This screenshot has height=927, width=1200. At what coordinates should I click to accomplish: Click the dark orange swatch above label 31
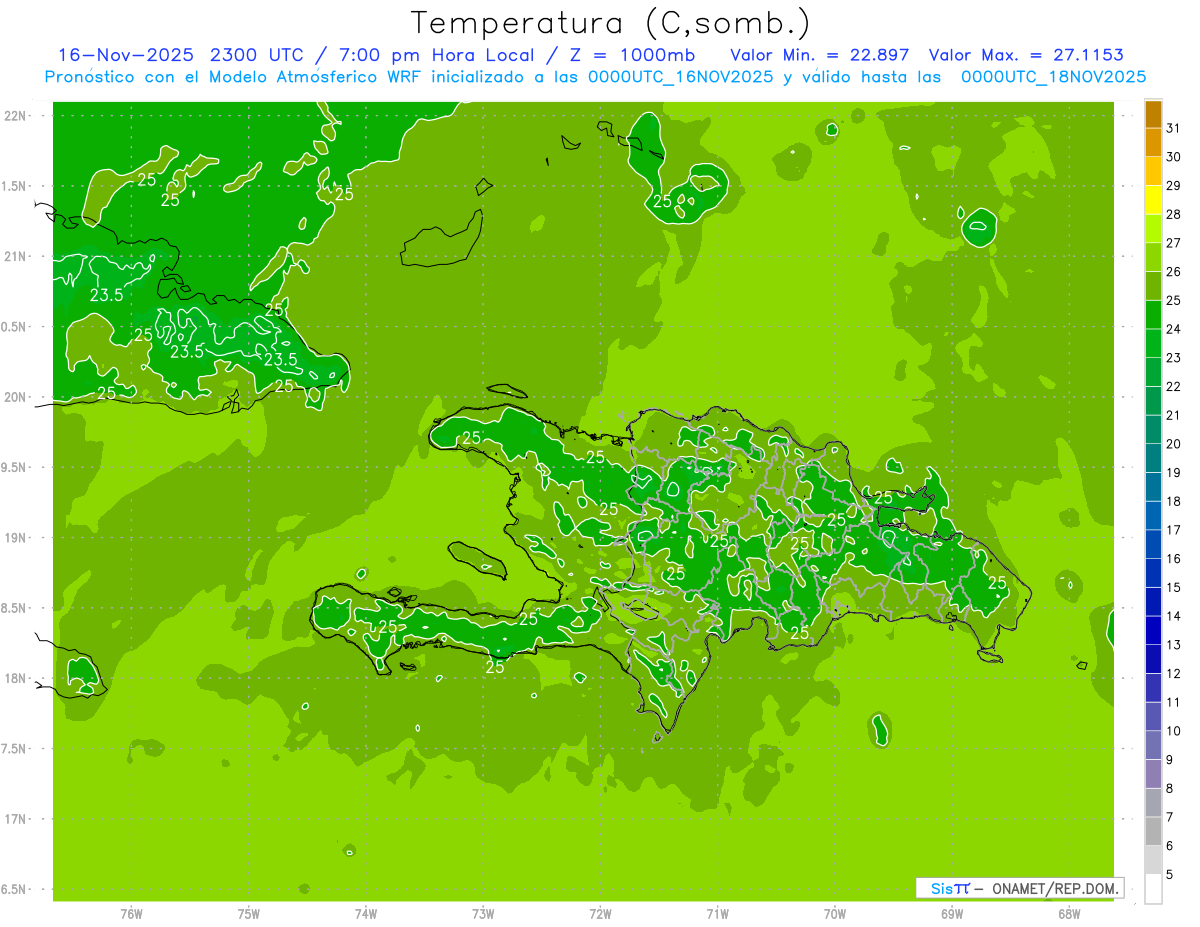tap(1153, 114)
